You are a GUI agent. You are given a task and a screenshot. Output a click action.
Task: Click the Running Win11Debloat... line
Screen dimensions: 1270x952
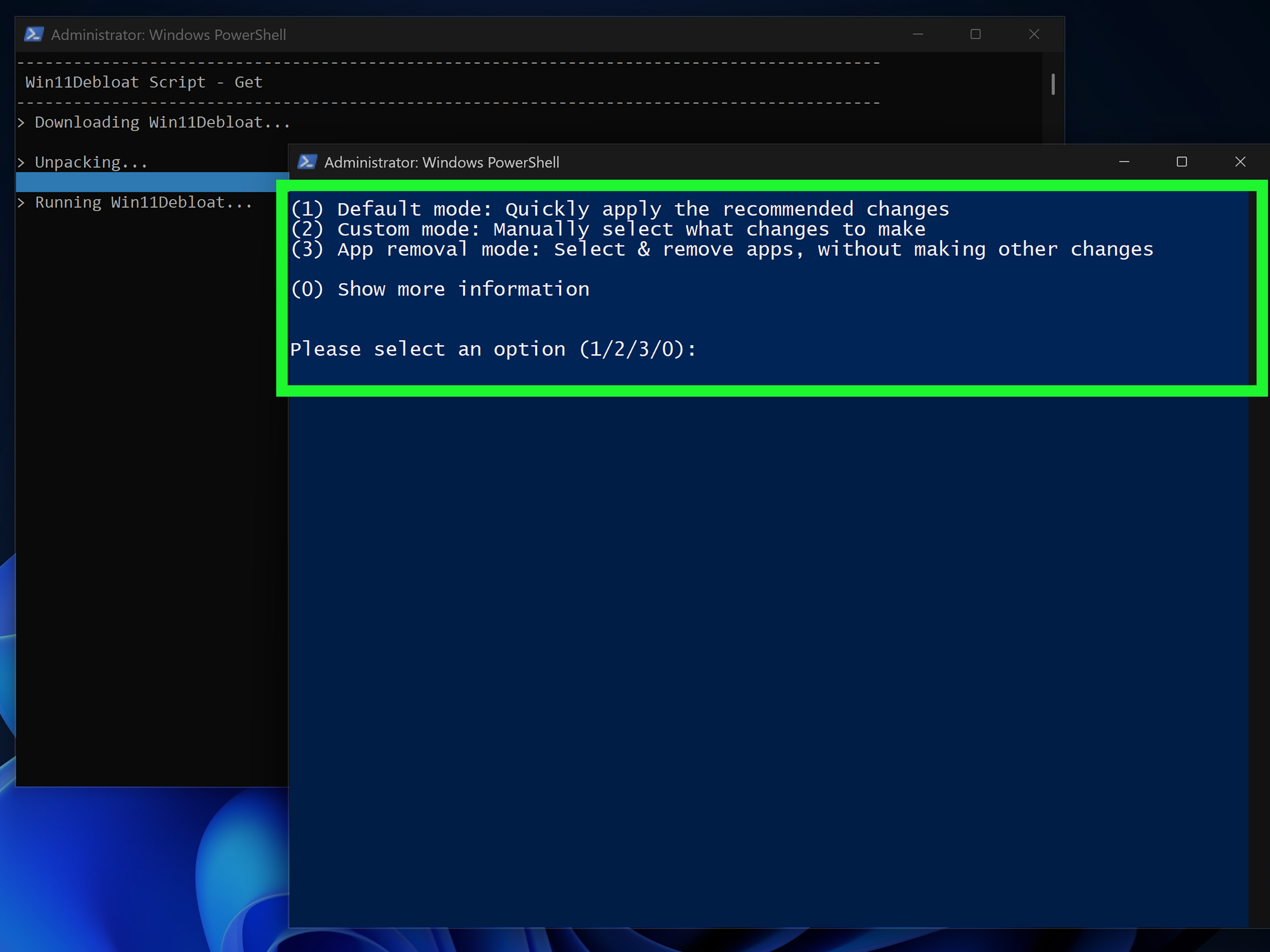pyautogui.click(x=144, y=202)
